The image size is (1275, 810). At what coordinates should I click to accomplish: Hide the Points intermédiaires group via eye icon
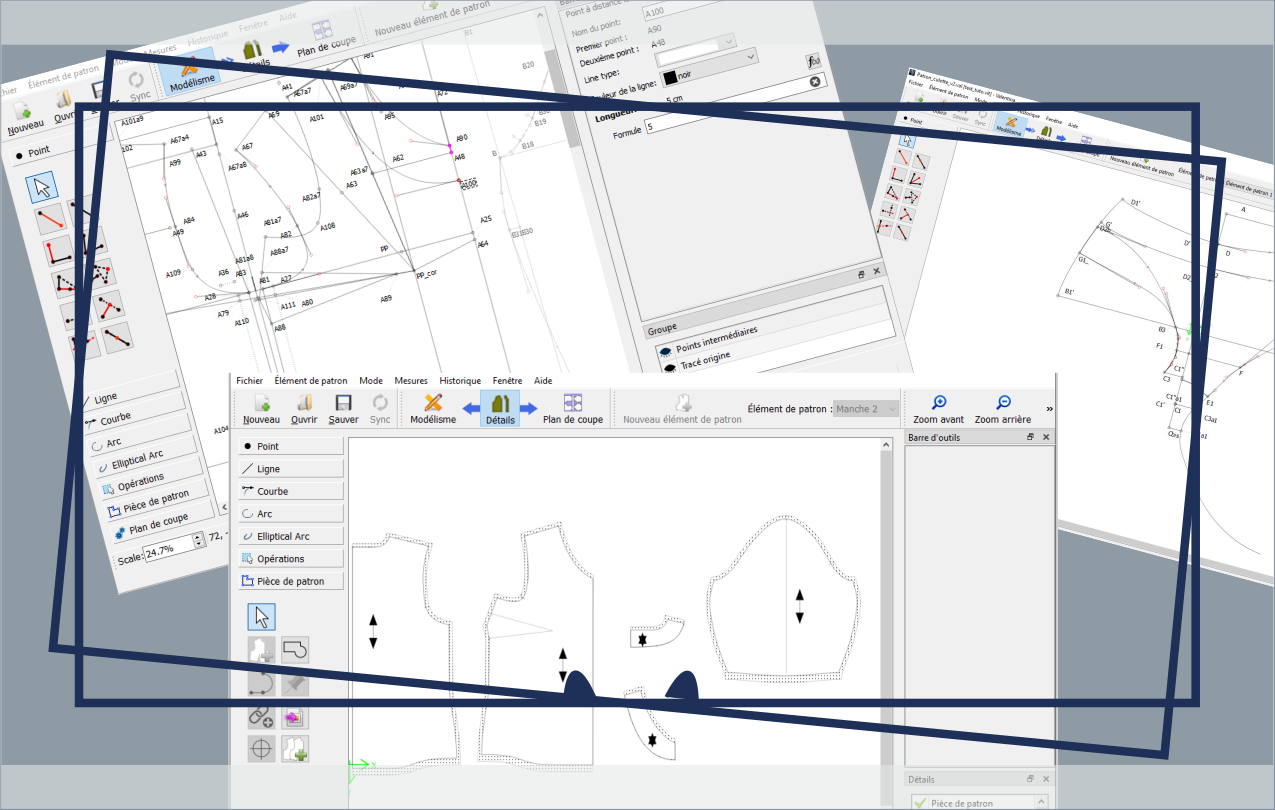664,351
